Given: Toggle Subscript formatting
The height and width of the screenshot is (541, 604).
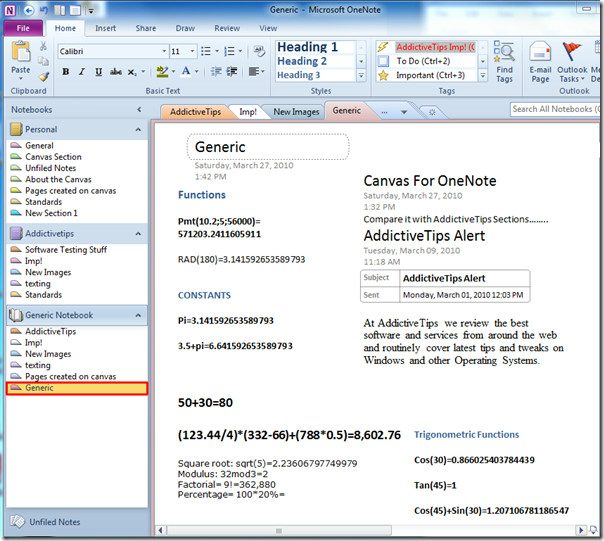Looking at the screenshot, I should point(132,72).
